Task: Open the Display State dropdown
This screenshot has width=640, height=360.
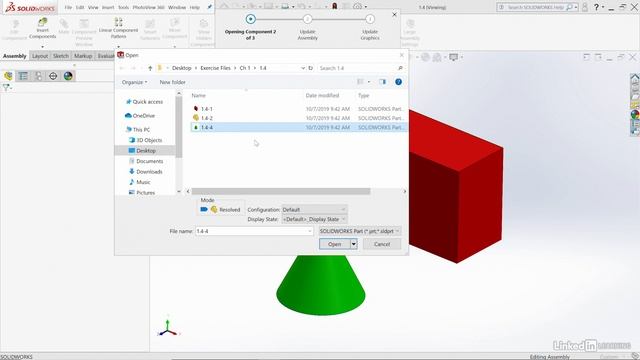Action: pyautogui.click(x=314, y=219)
